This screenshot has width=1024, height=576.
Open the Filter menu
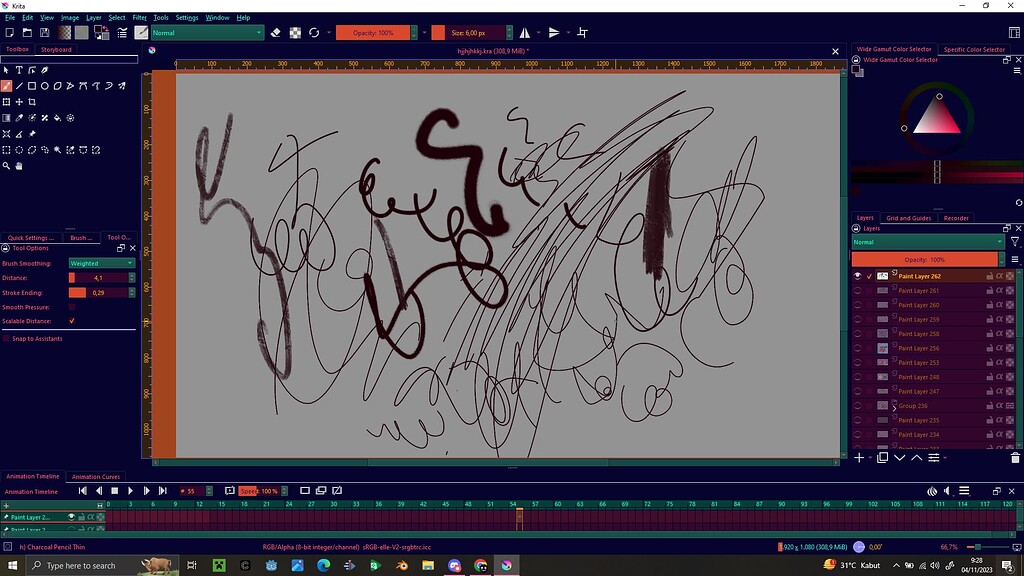[x=139, y=17]
